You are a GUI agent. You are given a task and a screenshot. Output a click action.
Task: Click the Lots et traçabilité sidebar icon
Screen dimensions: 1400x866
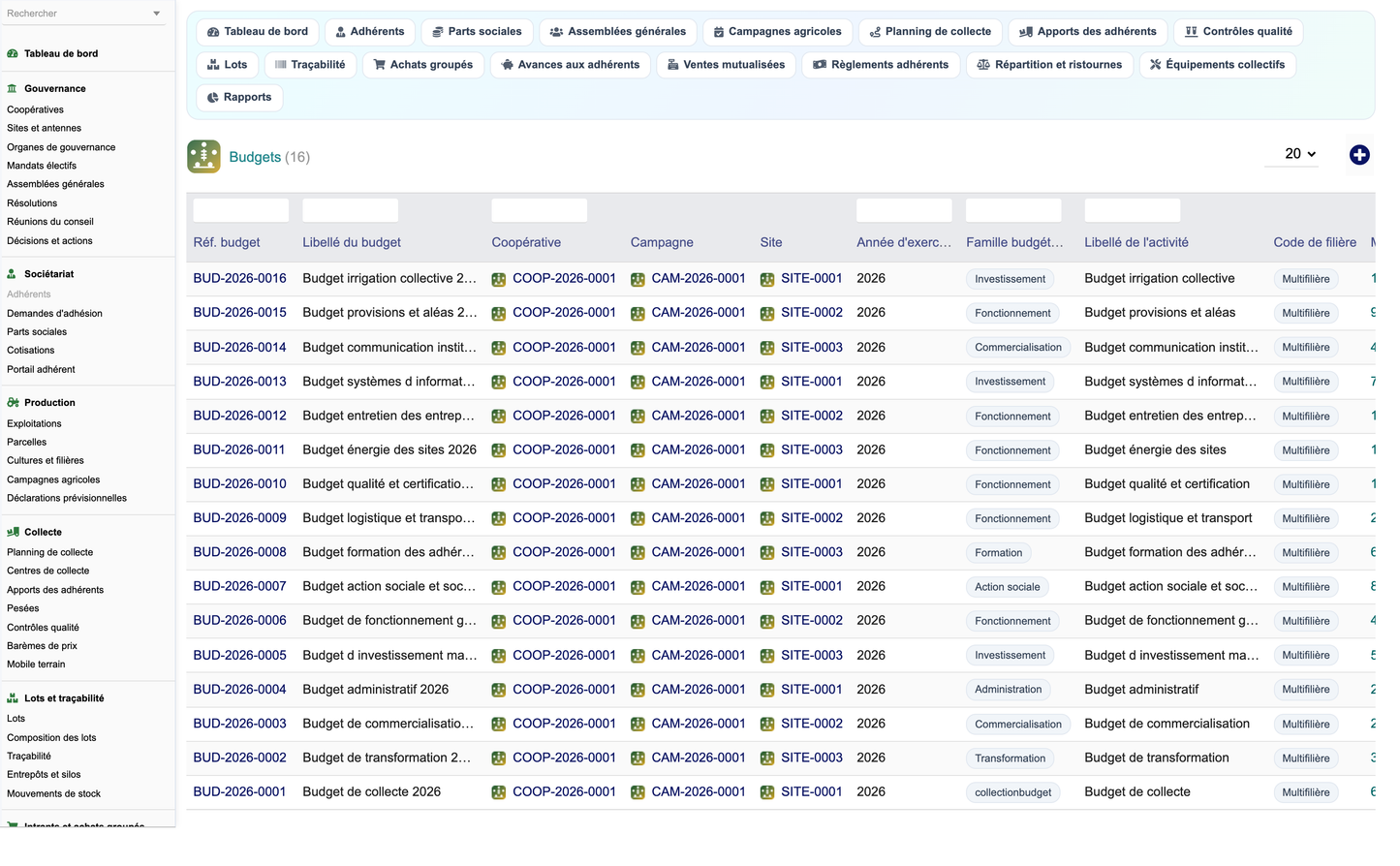click(x=13, y=698)
